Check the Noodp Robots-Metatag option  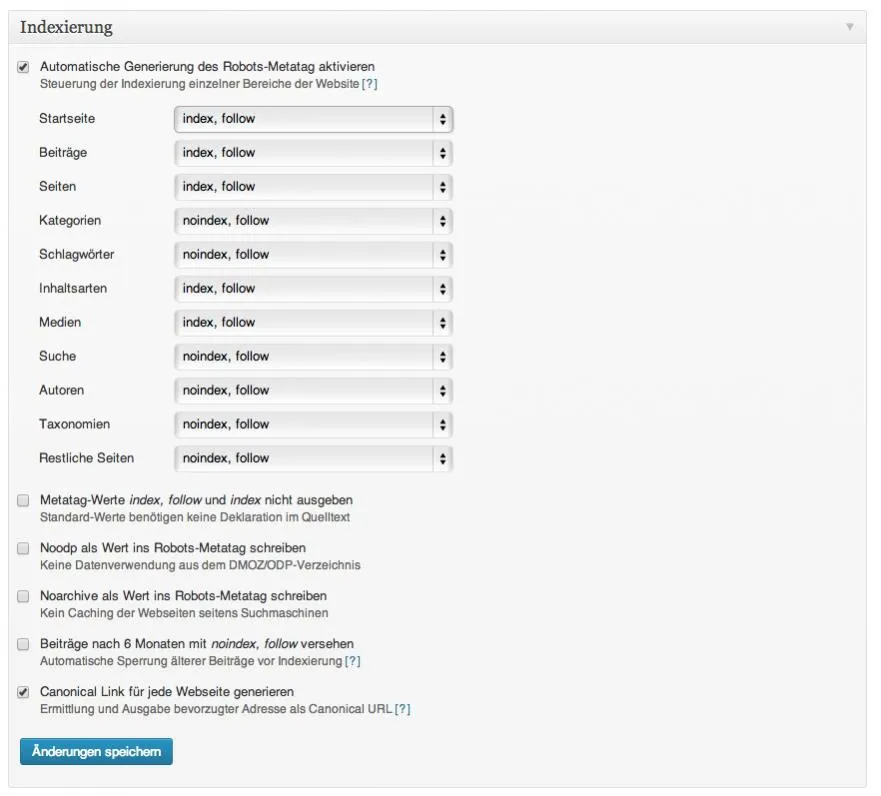click(x=23, y=548)
